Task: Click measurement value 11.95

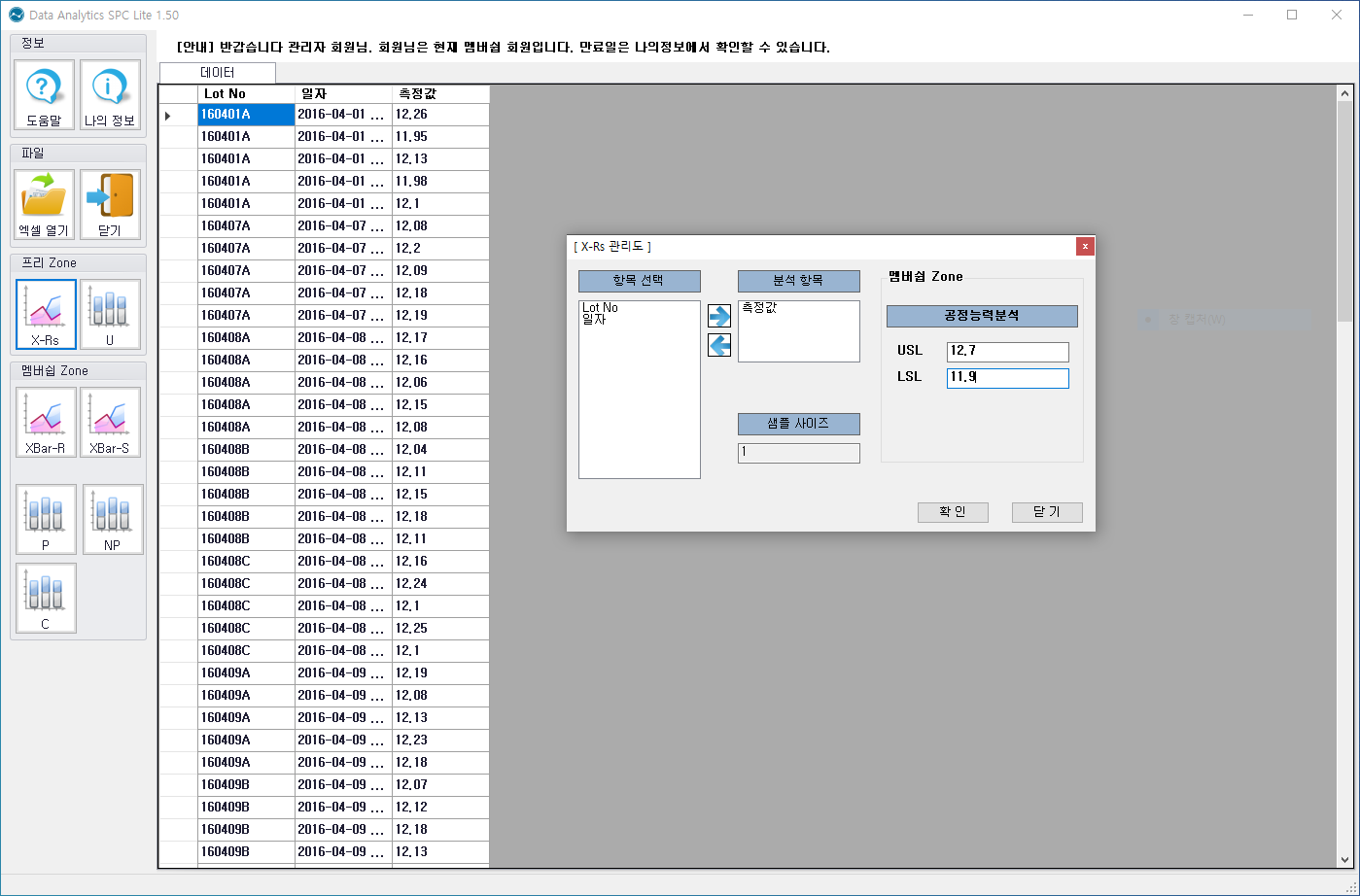Action: coord(440,137)
